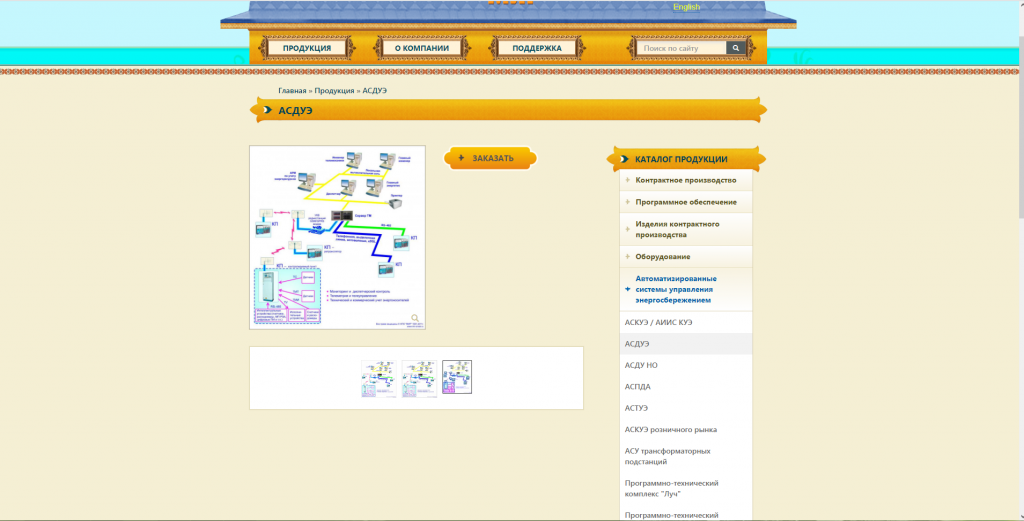The width and height of the screenshot is (1024, 521).
Task: Expand Контрактное производство category
Action: [686, 180]
